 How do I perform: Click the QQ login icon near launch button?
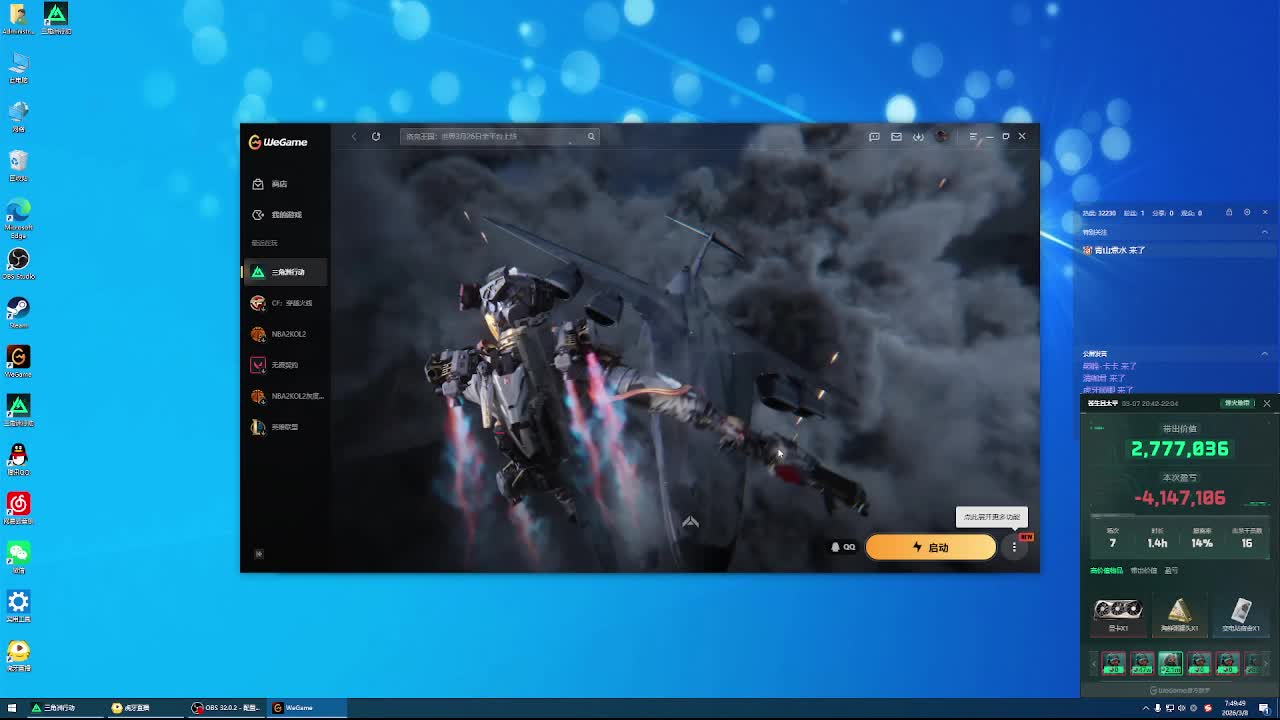tap(843, 547)
